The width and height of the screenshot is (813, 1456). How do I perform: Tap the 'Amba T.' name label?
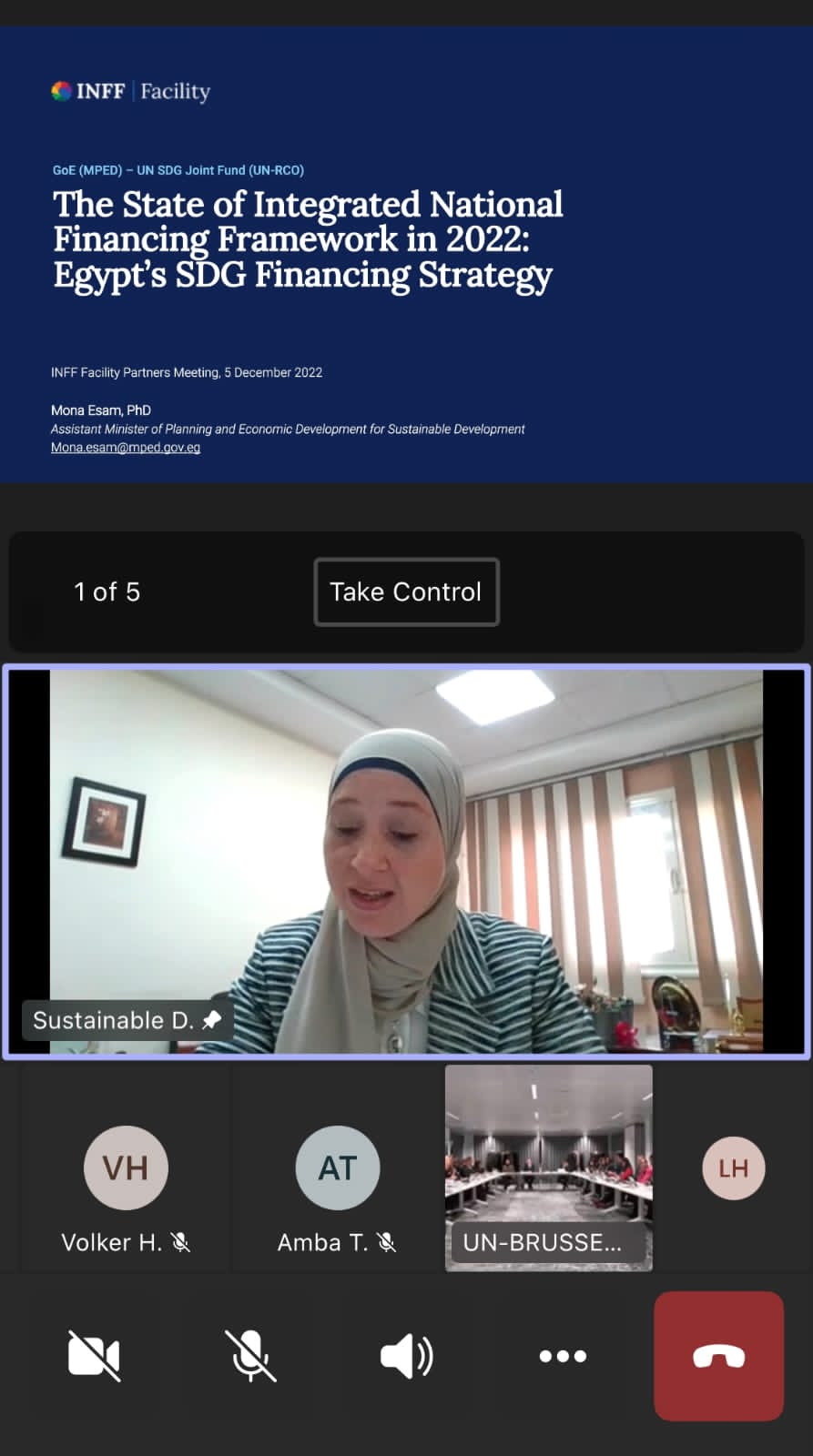pos(322,1242)
